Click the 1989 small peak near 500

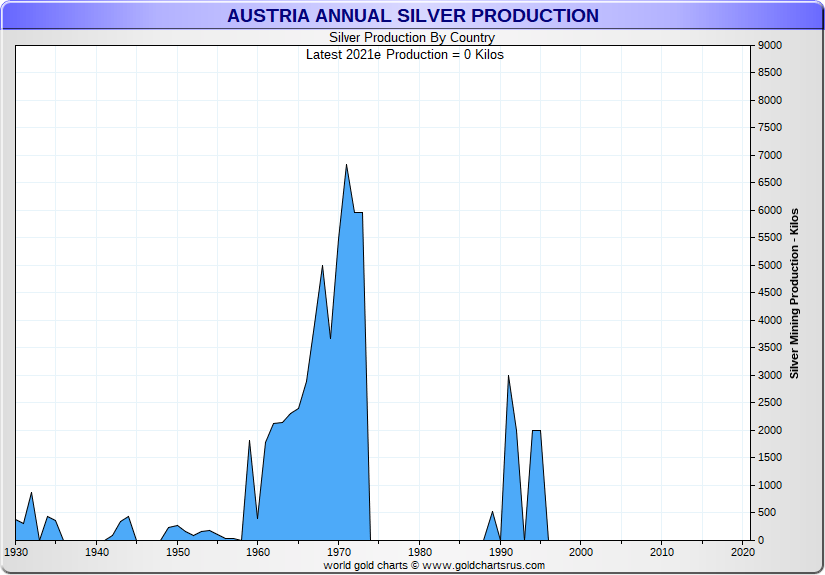tap(492, 511)
